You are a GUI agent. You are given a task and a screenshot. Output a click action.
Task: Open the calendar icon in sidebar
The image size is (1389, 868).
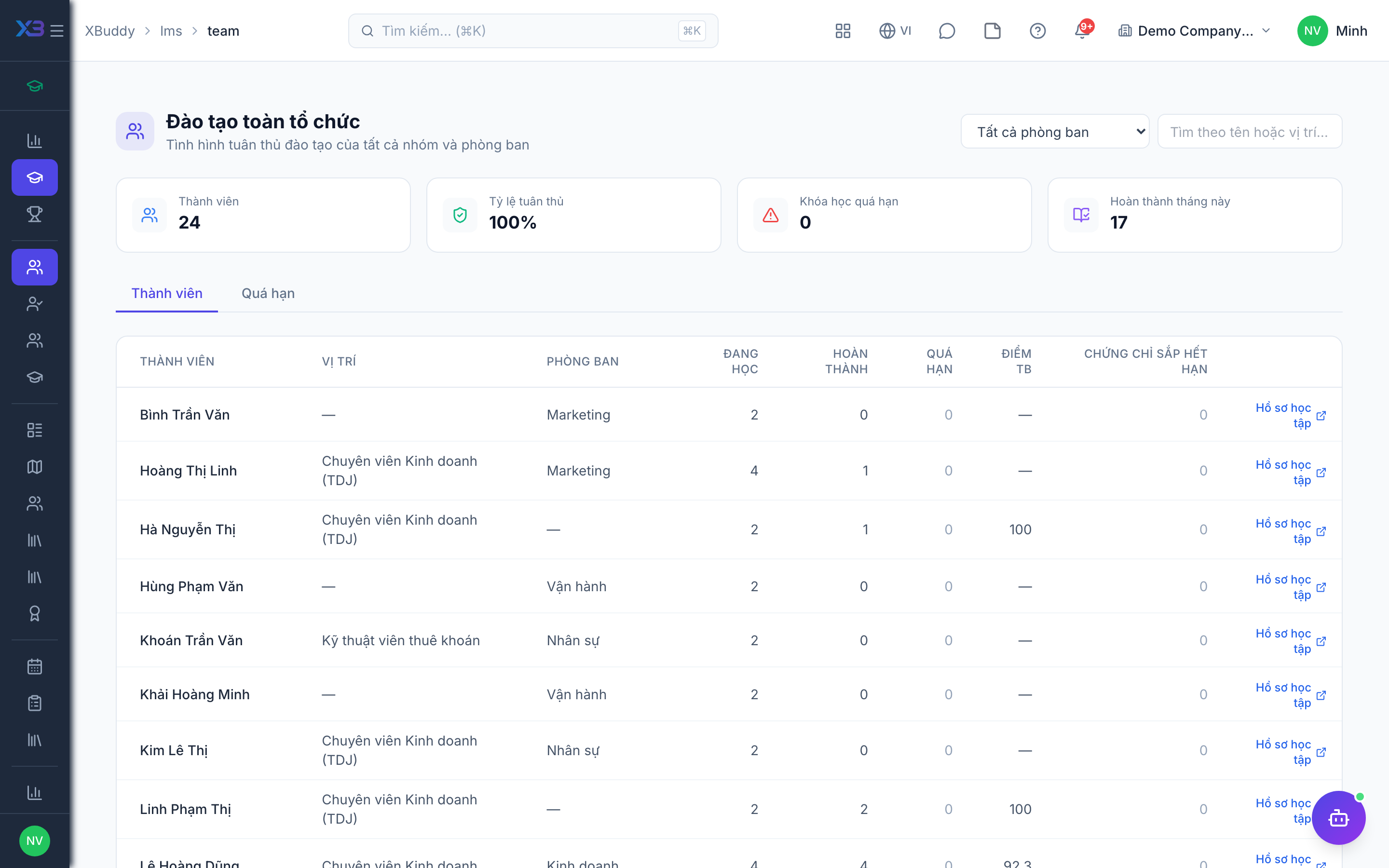[34, 666]
